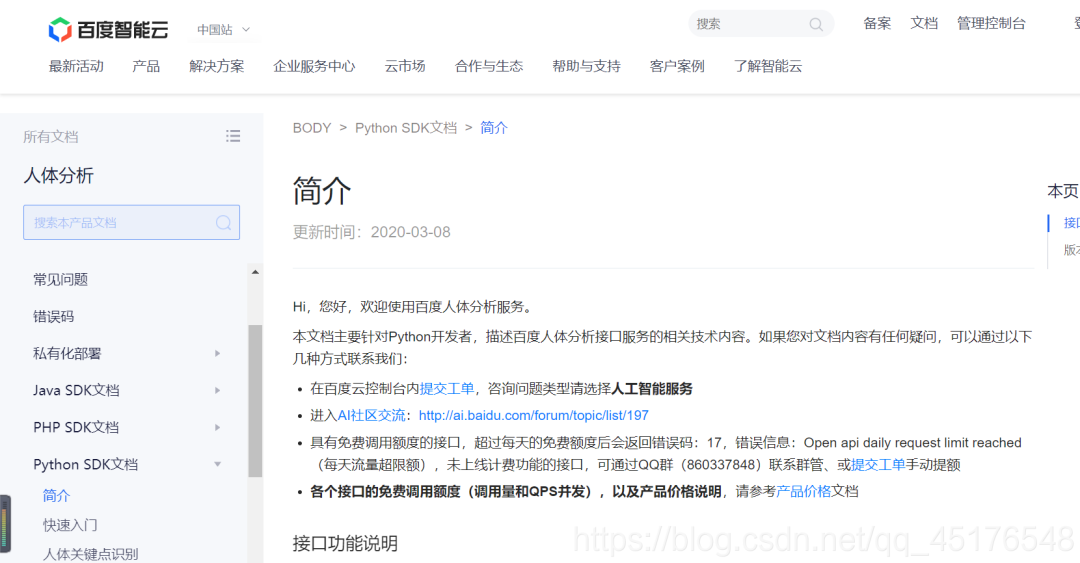The width and height of the screenshot is (1080, 563).
Task: Open the 云市场 menu
Action: pyautogui.click(x=405, y=66)
